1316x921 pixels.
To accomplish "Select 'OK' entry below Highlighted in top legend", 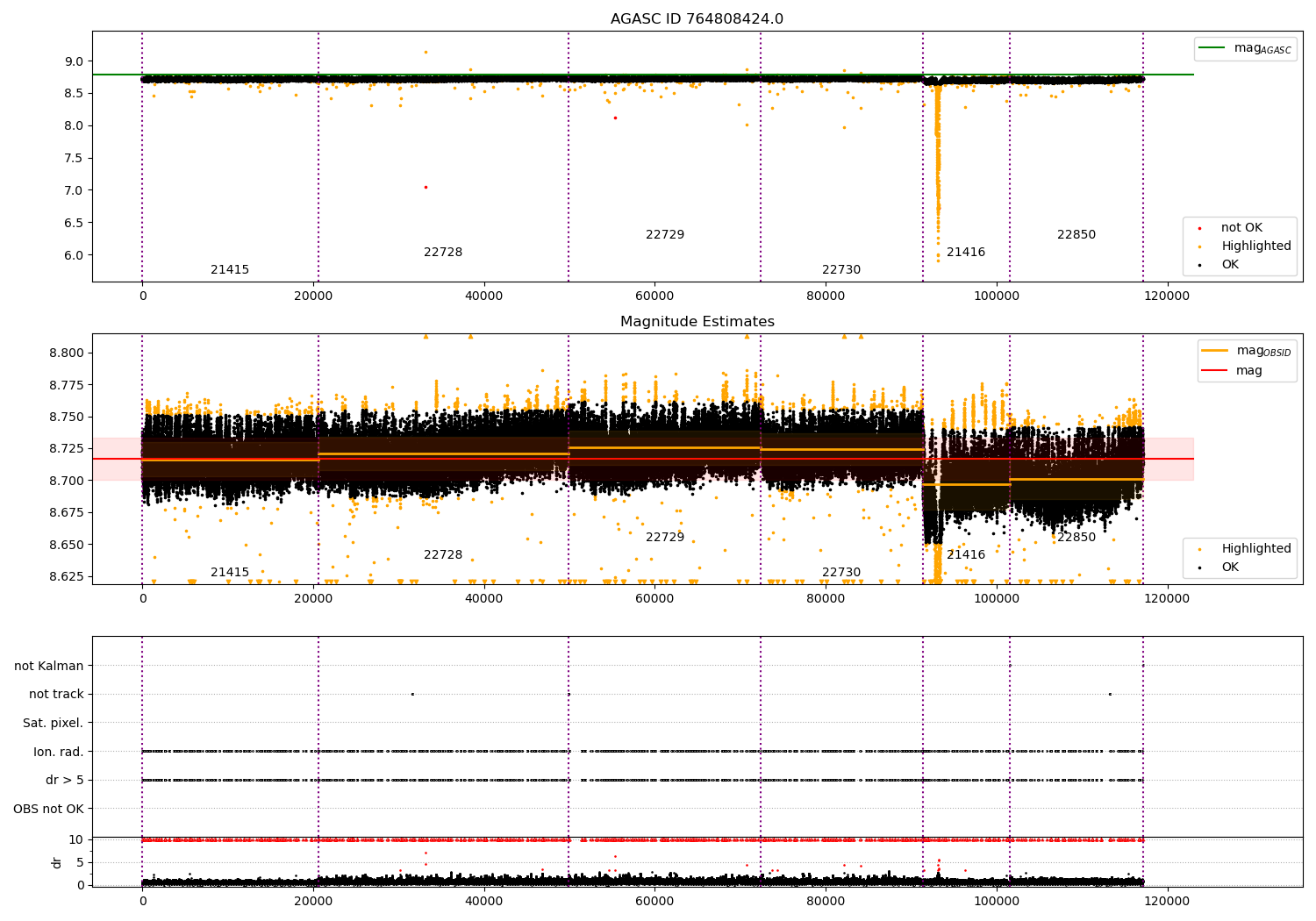I will (x=1230, y=265).
